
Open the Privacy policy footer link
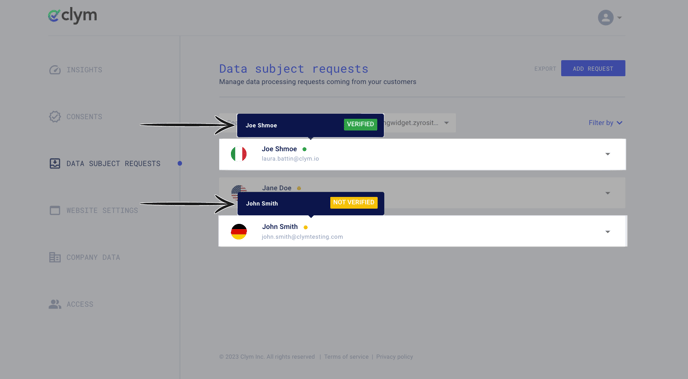coord(394,357)
